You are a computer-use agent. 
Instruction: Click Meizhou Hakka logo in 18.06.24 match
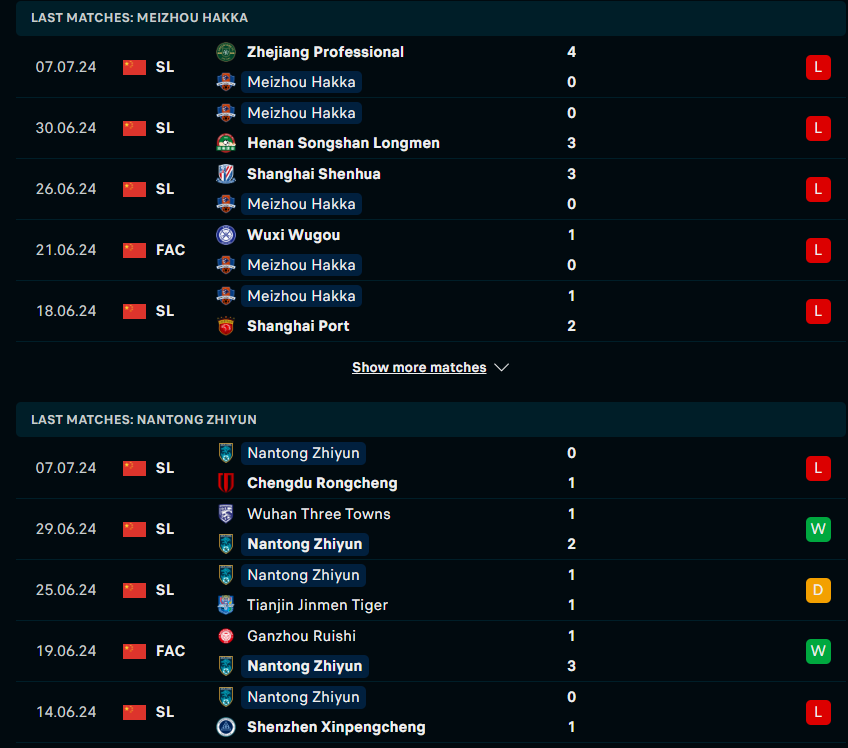click(x=226, y=296)
